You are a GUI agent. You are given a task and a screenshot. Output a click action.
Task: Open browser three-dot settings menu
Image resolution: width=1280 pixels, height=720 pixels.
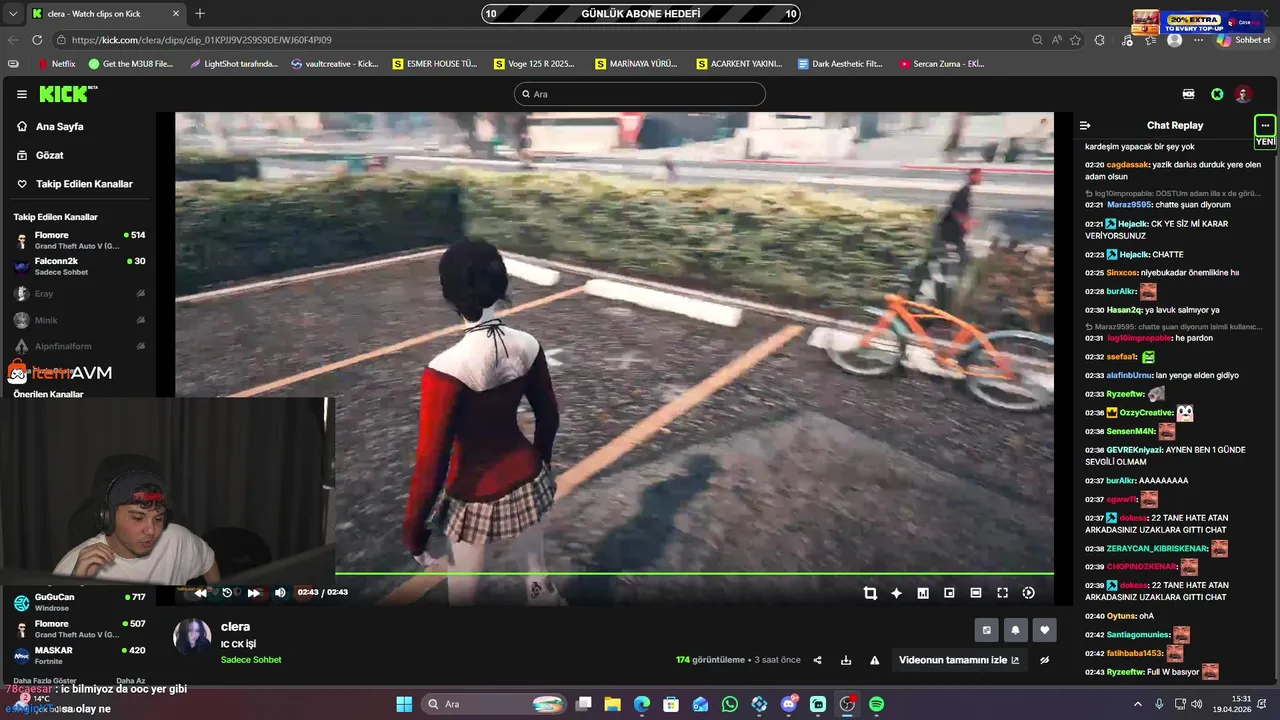pos(1200,40)
